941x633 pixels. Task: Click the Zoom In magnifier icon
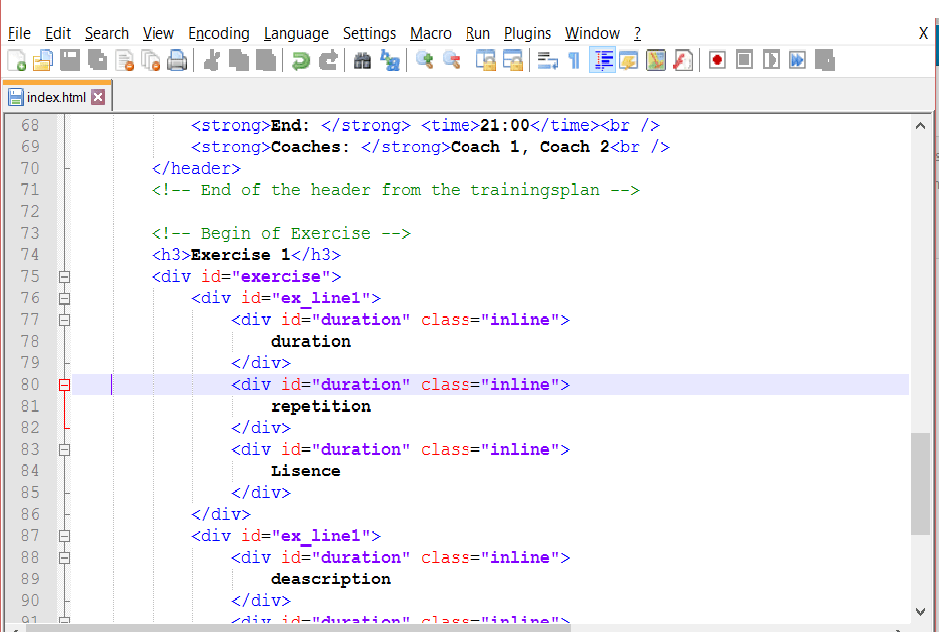click(x=425, y=61)
